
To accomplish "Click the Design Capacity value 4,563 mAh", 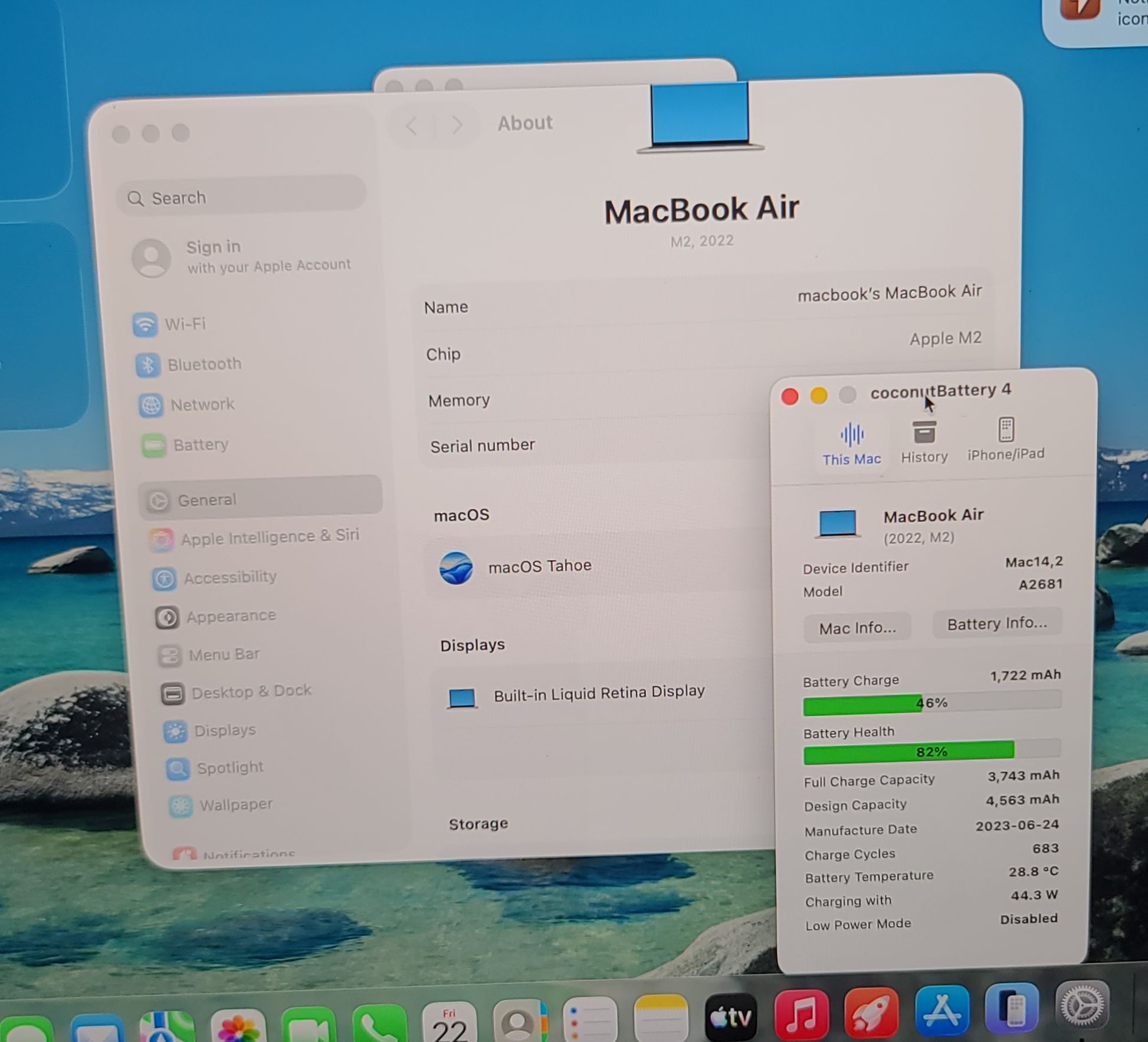I will [x=1022, y=800].
